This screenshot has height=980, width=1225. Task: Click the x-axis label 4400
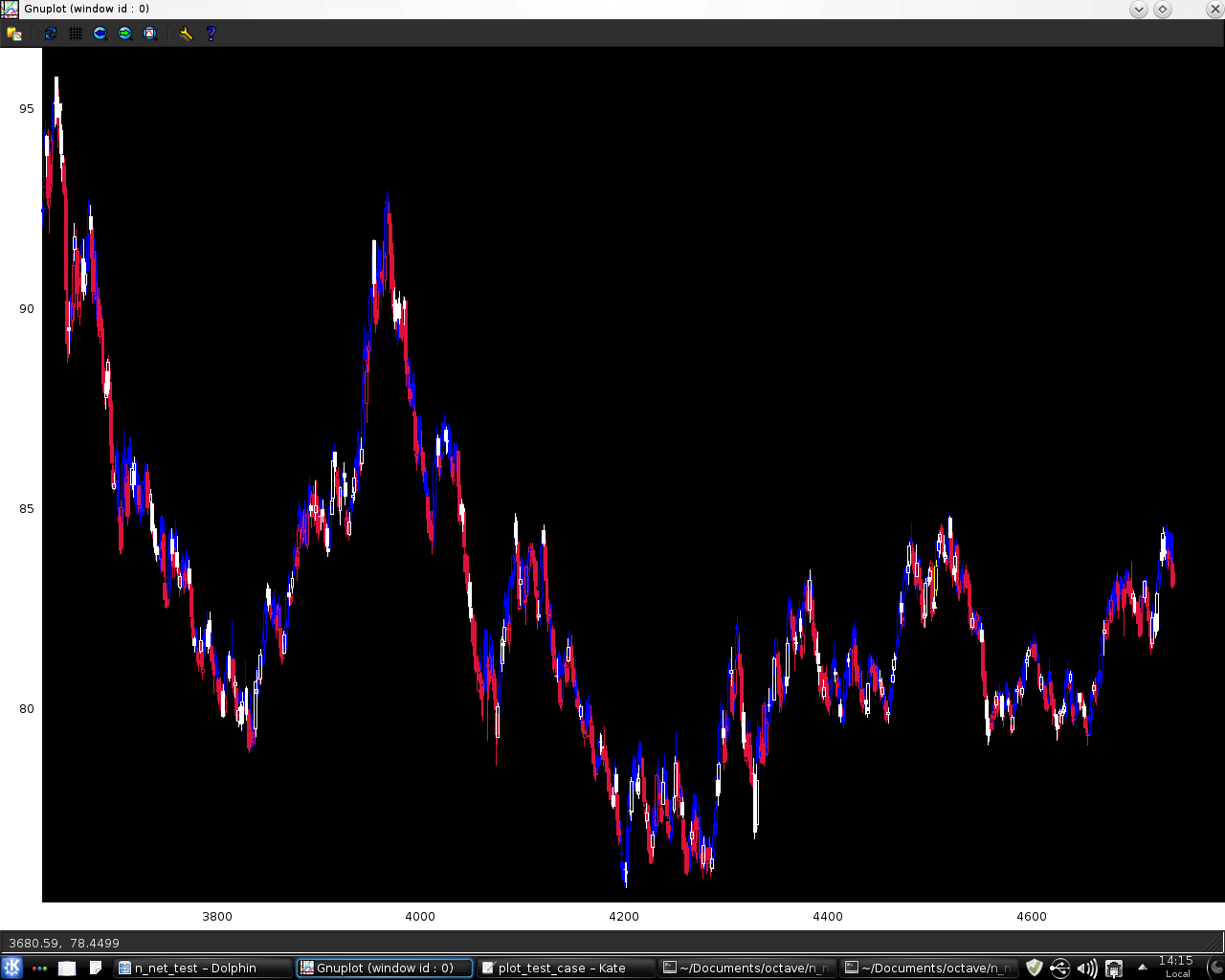(x=828, y=916)
